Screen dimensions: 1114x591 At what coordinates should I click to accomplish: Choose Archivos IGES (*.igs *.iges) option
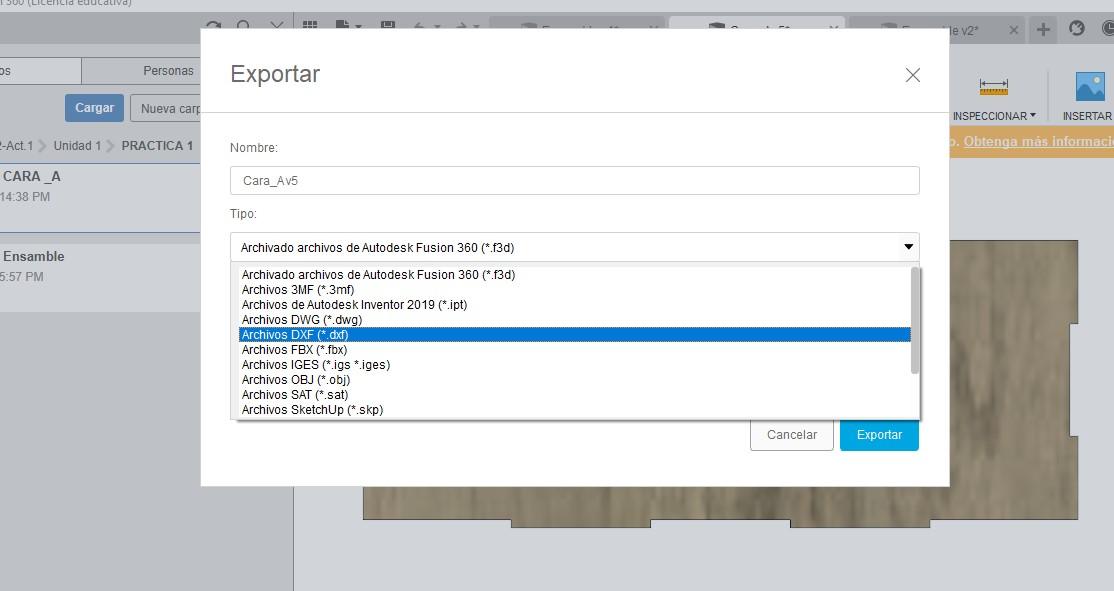tap(575, 364)
